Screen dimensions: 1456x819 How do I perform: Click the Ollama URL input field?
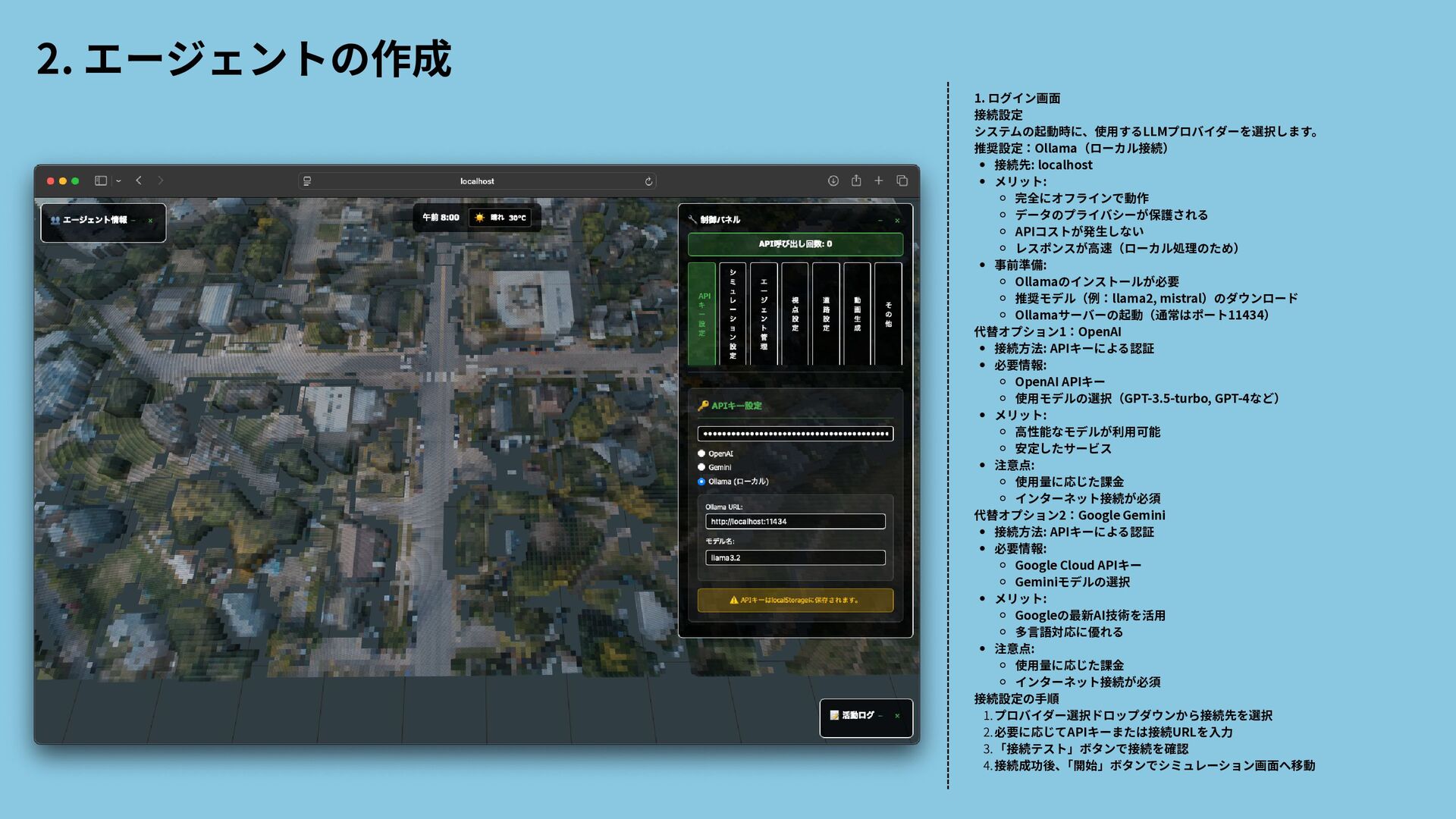(795, 522)
